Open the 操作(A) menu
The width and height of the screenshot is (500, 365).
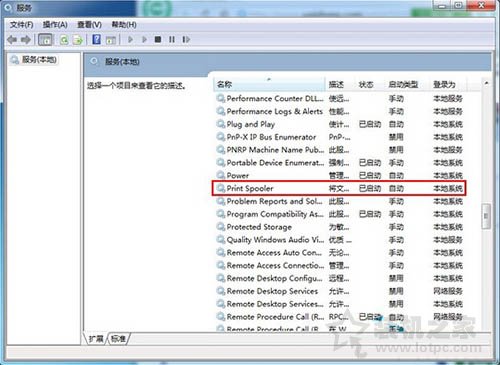click(x=55, y=25)
